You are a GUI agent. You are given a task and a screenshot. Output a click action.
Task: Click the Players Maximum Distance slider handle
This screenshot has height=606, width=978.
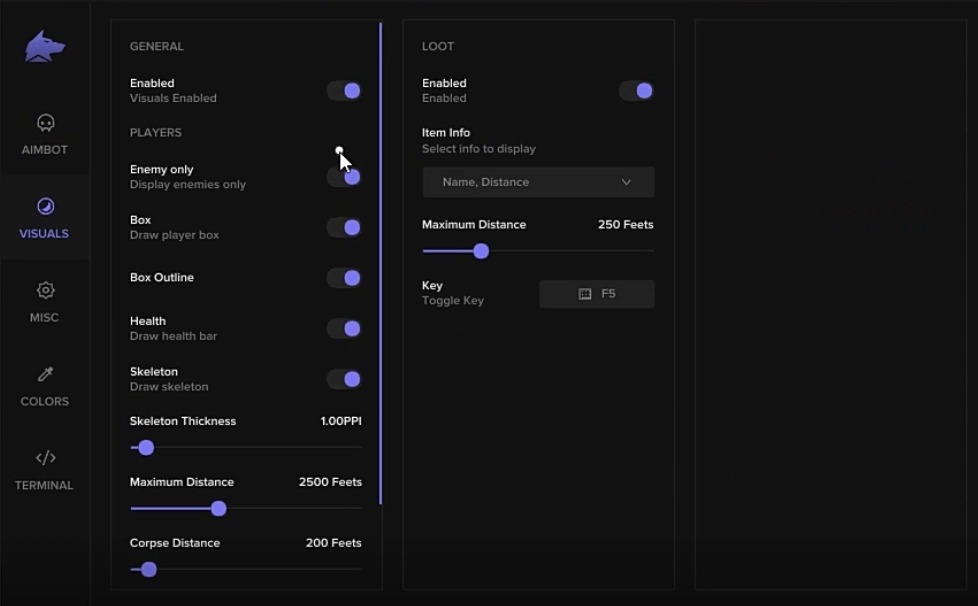click(x=218, y=509)
